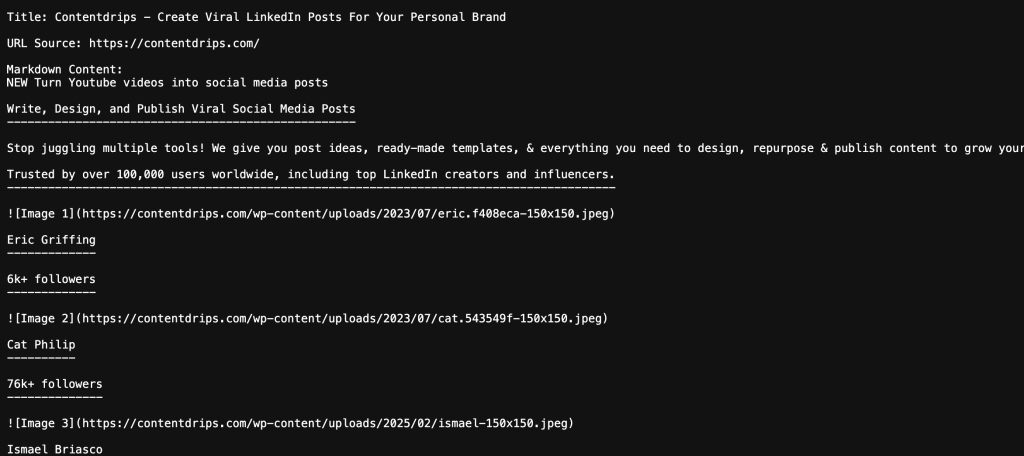Click the "URL Source:" label
This screenshot has width=1024, height=456.
(x=44, y=44)
